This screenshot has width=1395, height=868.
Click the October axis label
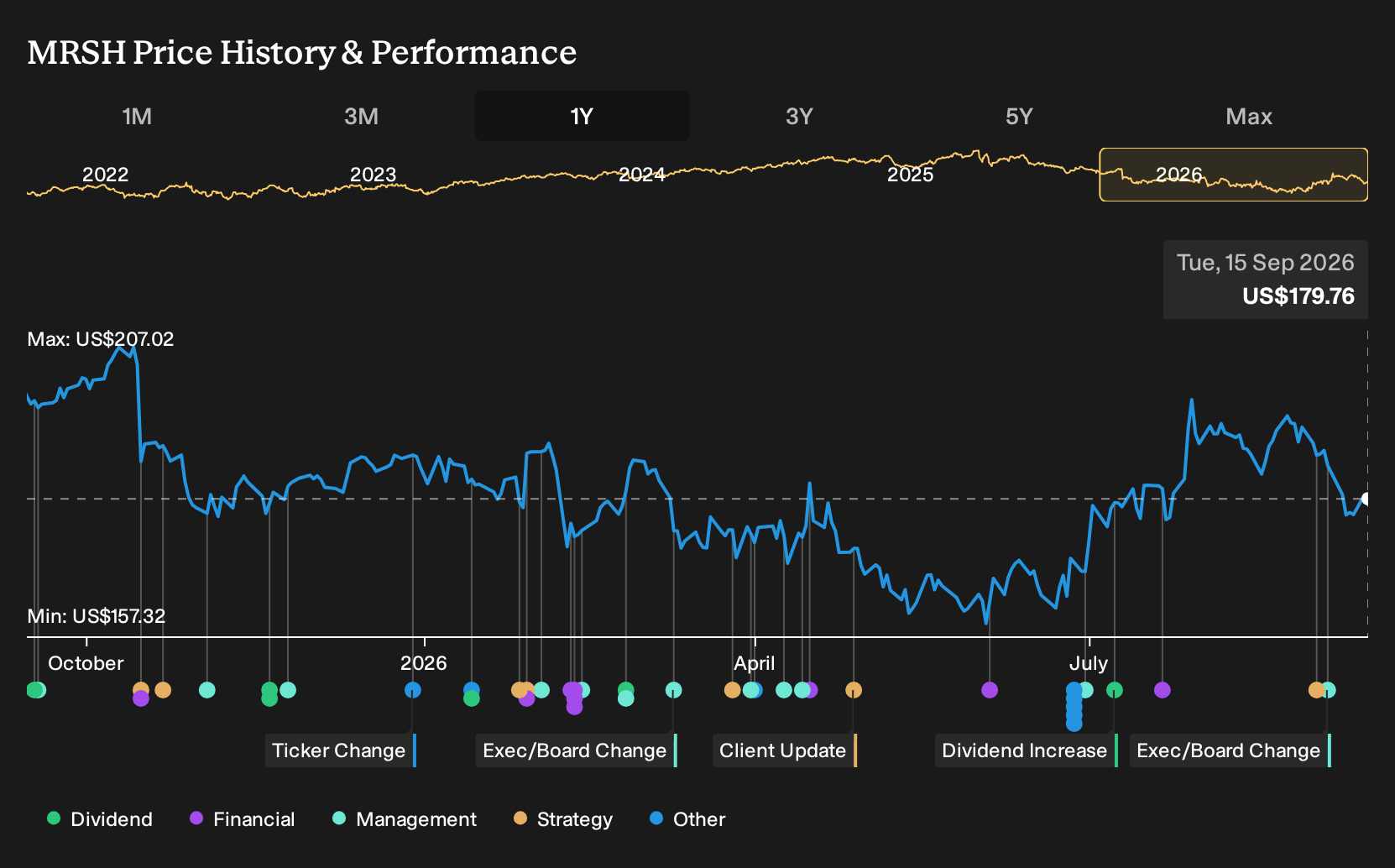click(86, 663)
